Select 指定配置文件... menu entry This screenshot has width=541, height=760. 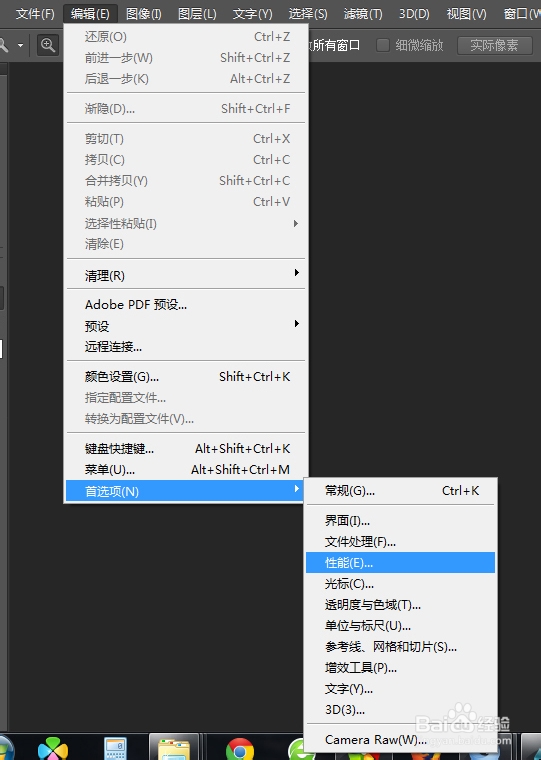click(x=186, y=397)
